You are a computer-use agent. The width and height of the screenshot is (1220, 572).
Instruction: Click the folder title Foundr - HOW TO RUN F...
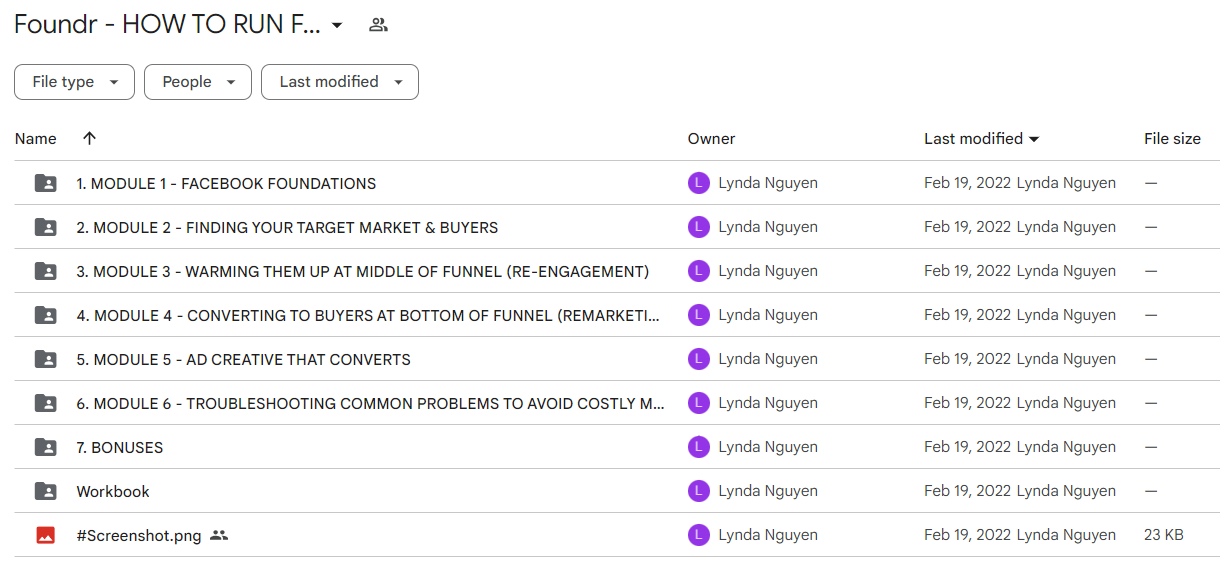point(167,25)
